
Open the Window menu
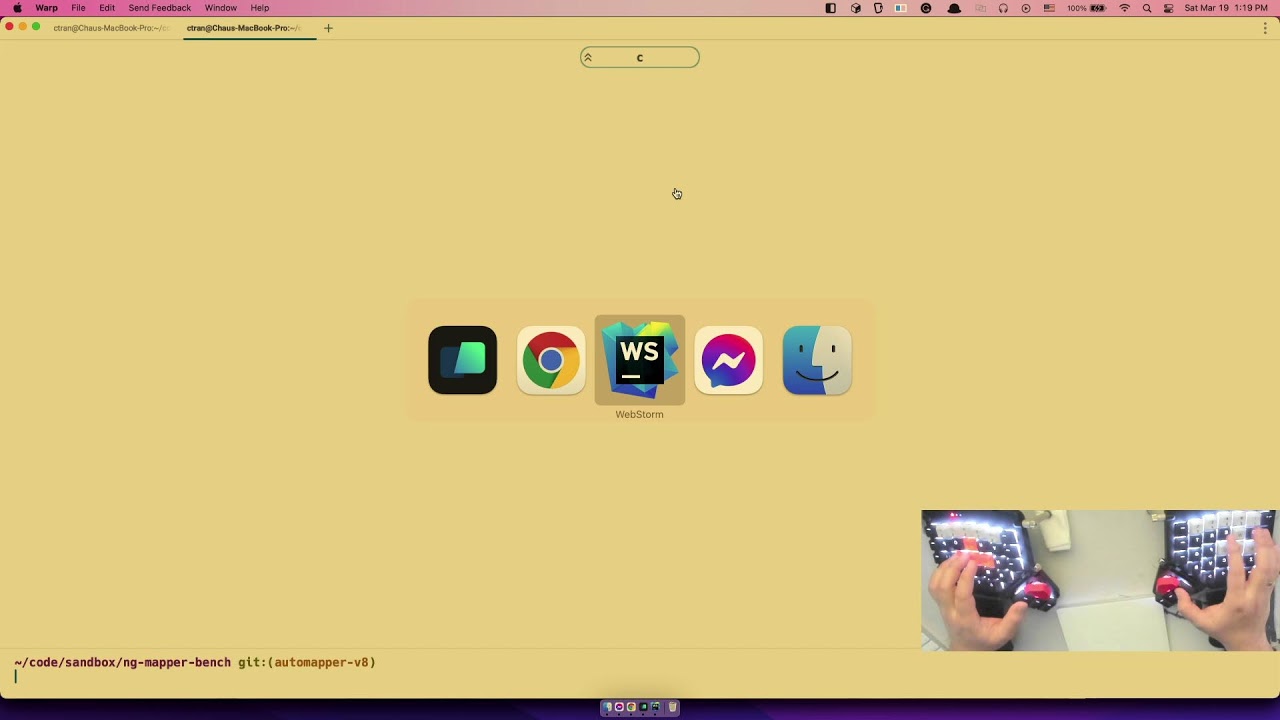221,8
